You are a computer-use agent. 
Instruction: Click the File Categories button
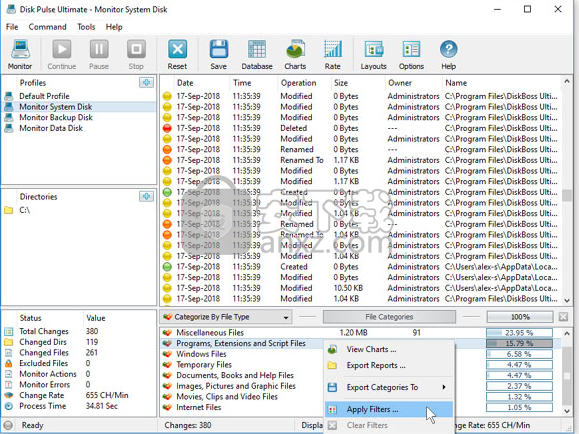tap(389, 317)
